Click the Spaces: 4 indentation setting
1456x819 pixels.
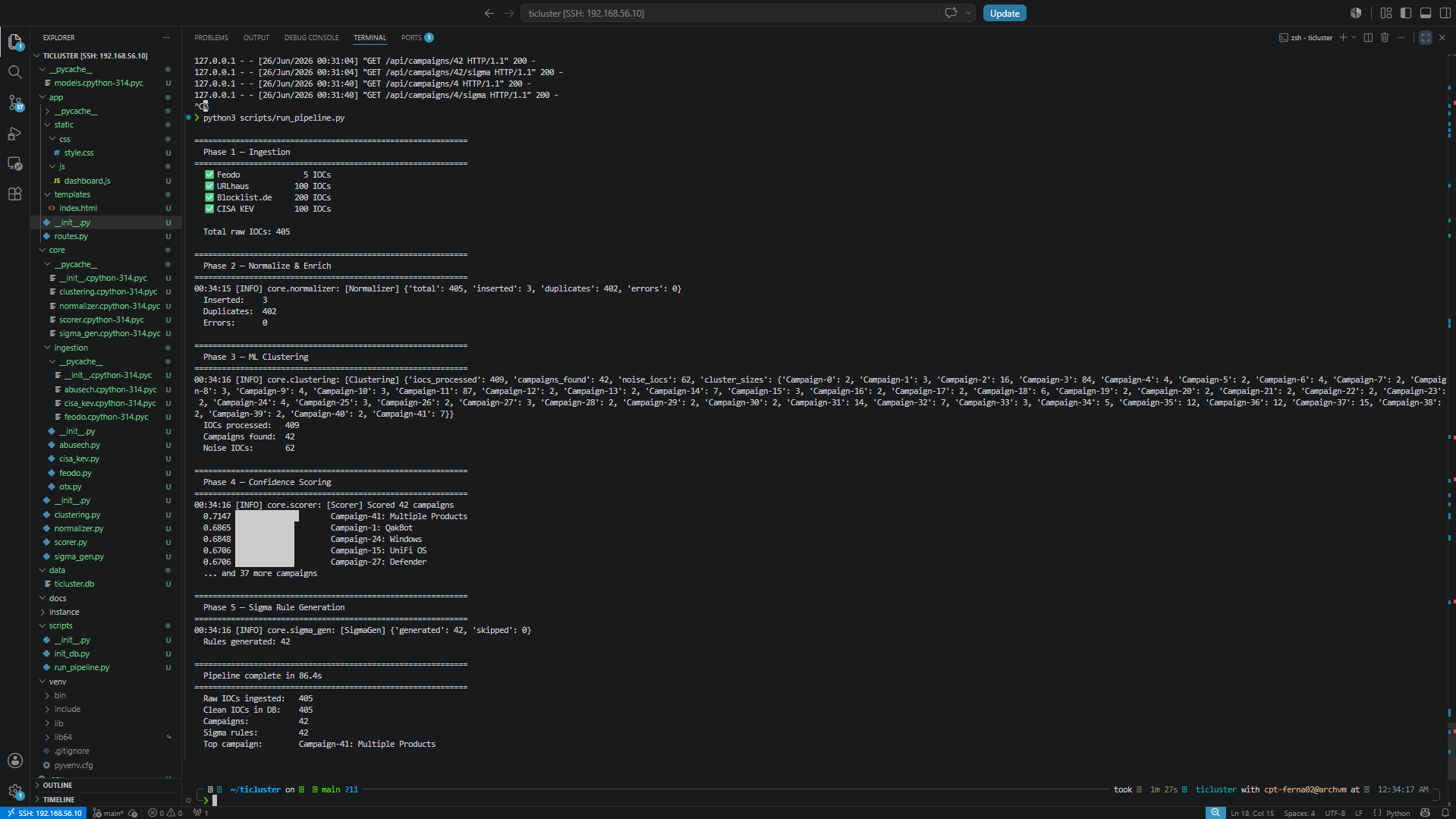pyautogui.click(x=1299, y=813)
